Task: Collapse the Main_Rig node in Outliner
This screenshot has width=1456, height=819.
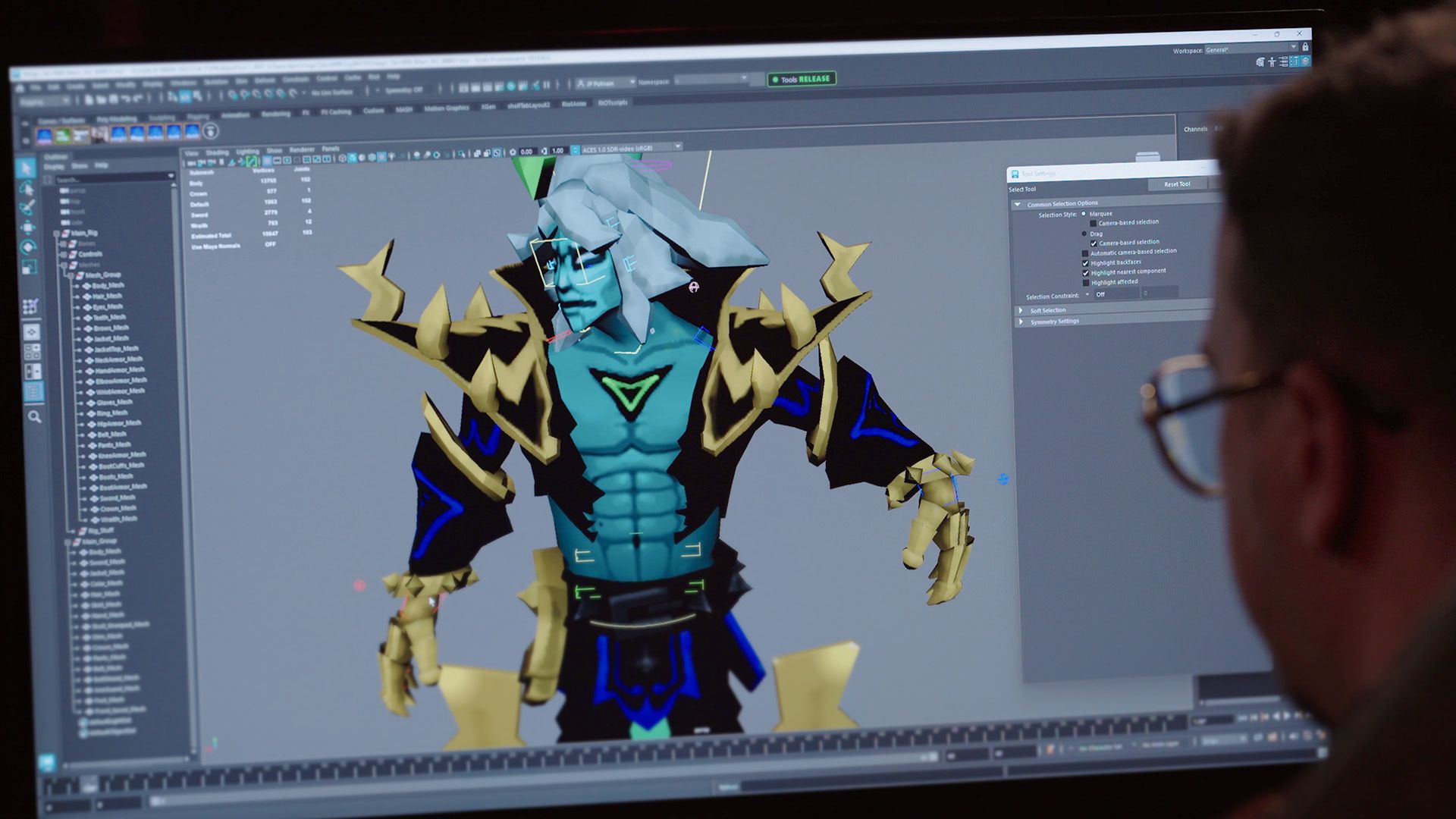Action: coord(56,234)
